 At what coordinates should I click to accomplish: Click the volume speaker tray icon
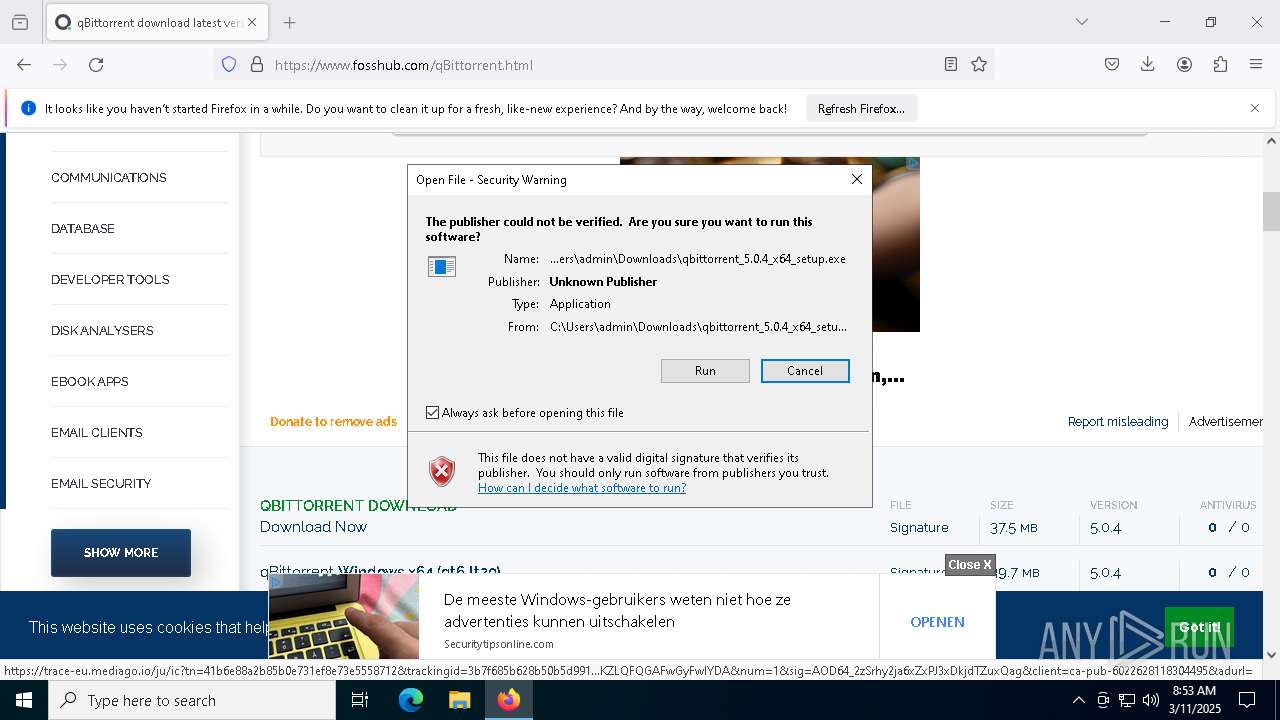click(1151, 700)
